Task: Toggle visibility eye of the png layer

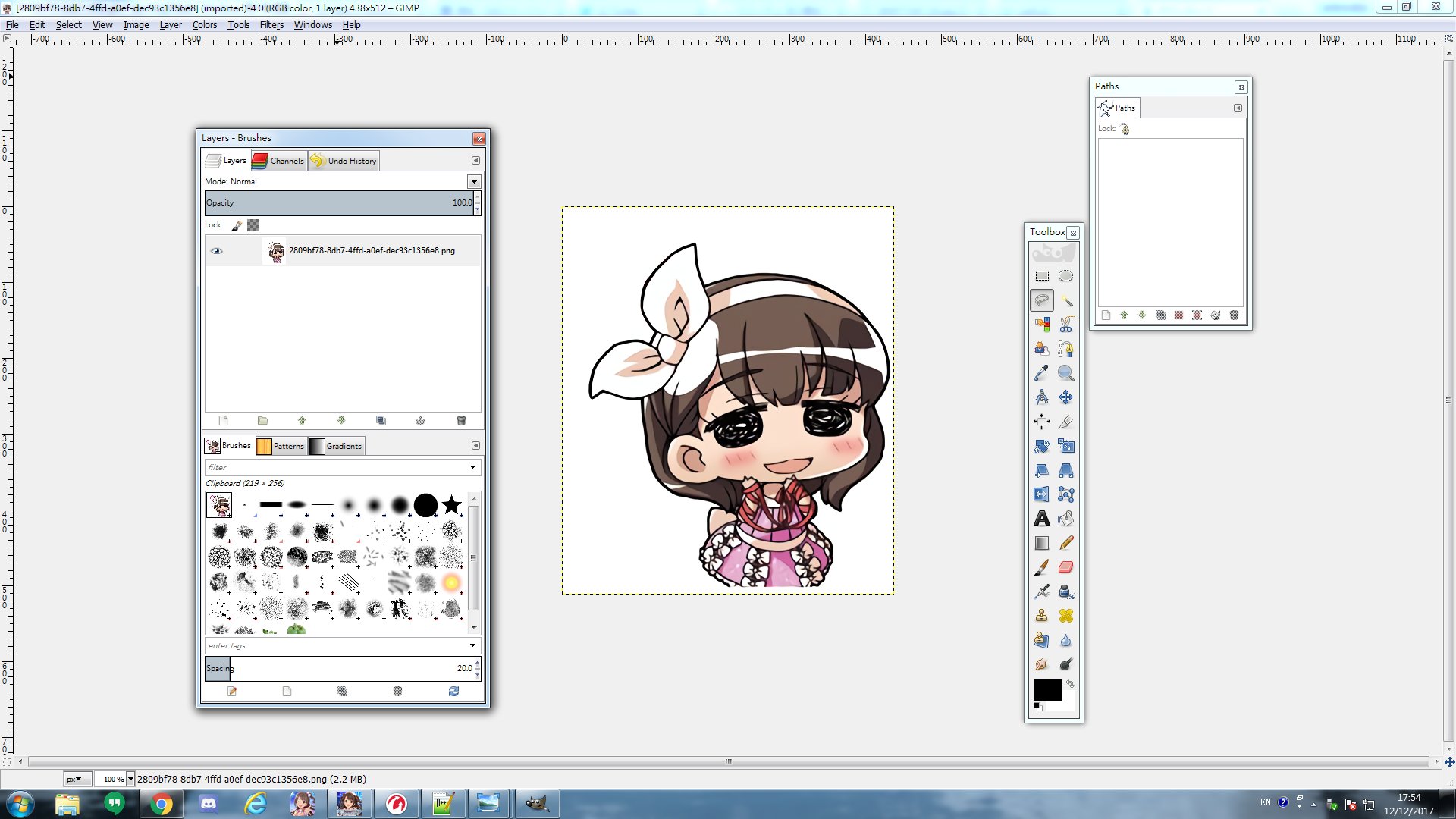Action: click(217, 251)
